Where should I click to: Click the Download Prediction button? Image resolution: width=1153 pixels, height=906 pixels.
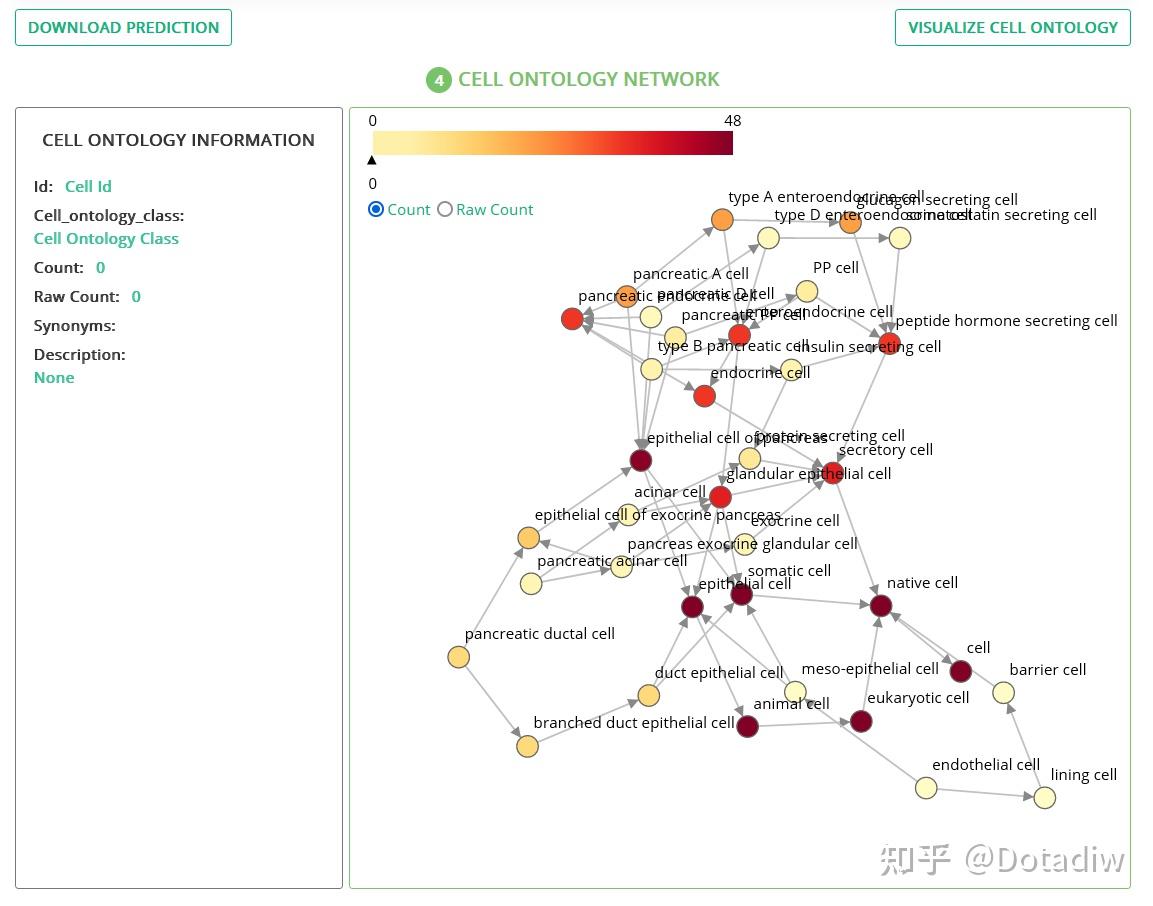[123, 28]
